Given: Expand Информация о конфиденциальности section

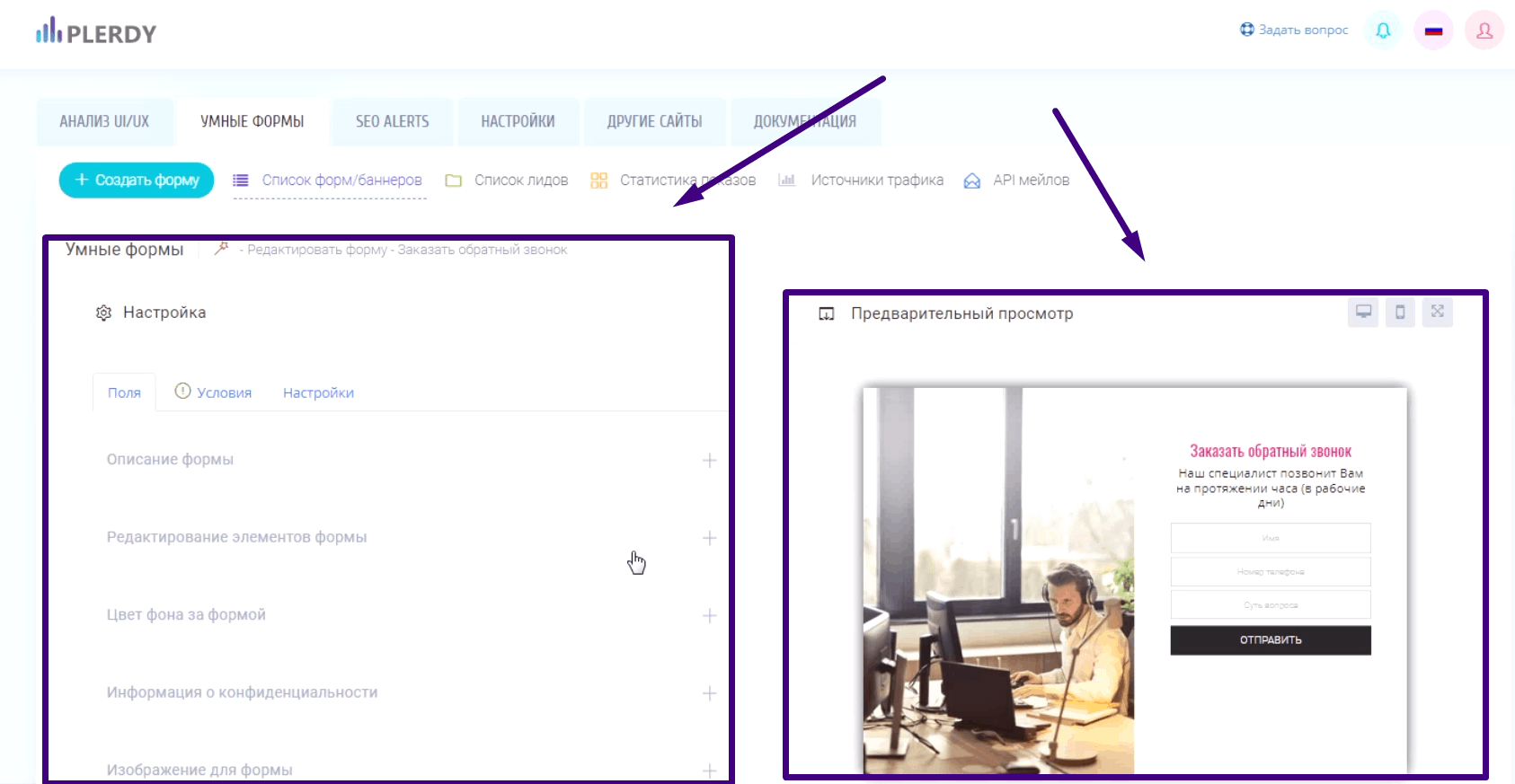Looking at the screenshot, I should (x=709, y=693).
